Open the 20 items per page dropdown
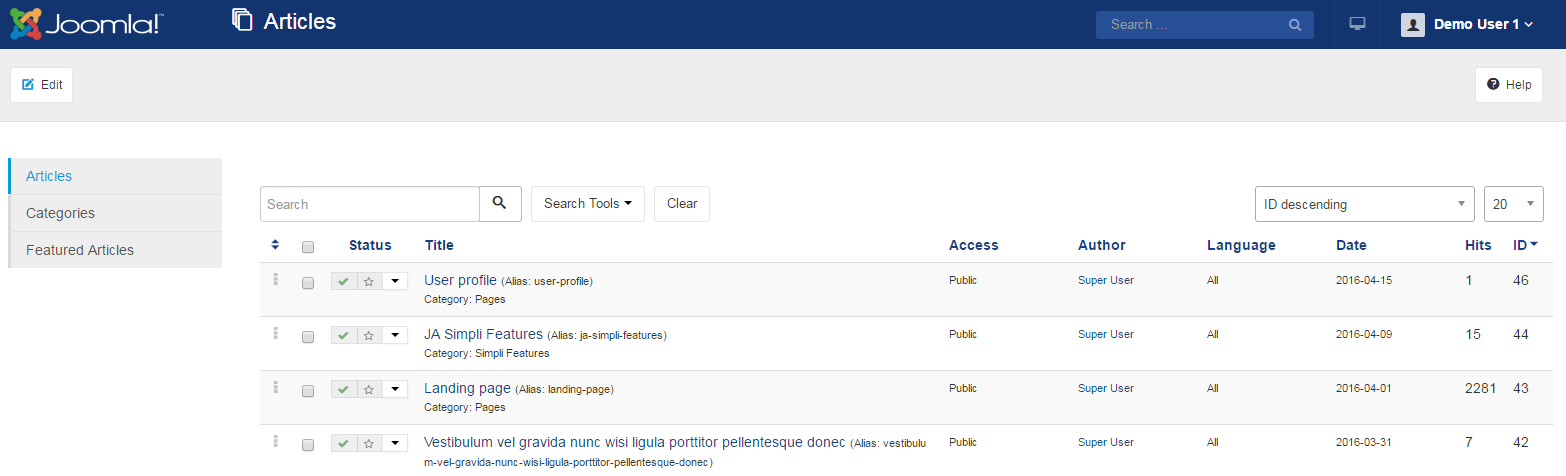This screenshot has height=476, width=1566. pos(1513,204)
